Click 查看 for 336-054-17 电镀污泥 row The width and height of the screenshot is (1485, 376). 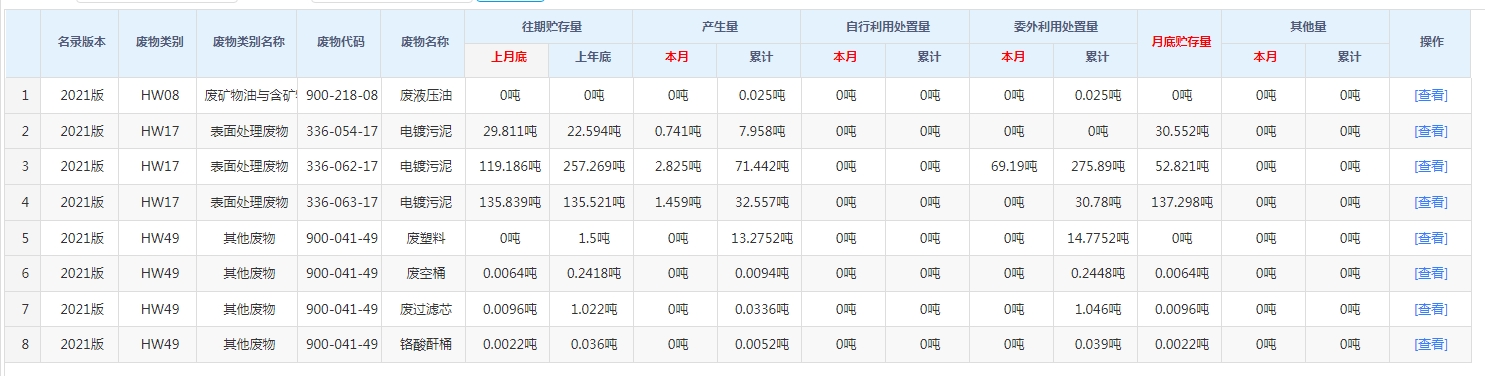pyautogui.click(x=1431, y=131)
